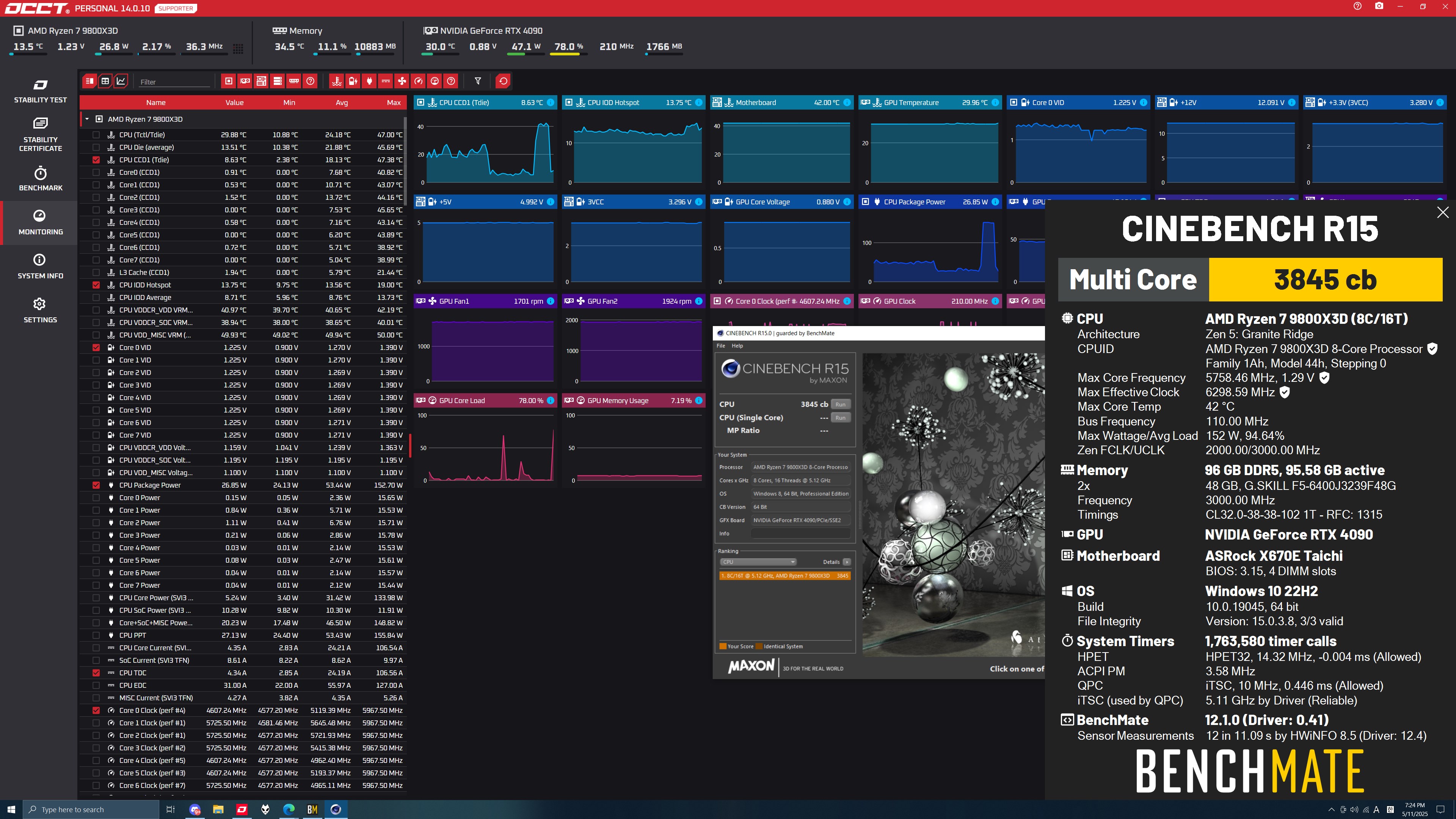Uncheck the CPU IOD Hotspot checkbox
Screen dimensions: 1456x819
click(x=96, y=285)
